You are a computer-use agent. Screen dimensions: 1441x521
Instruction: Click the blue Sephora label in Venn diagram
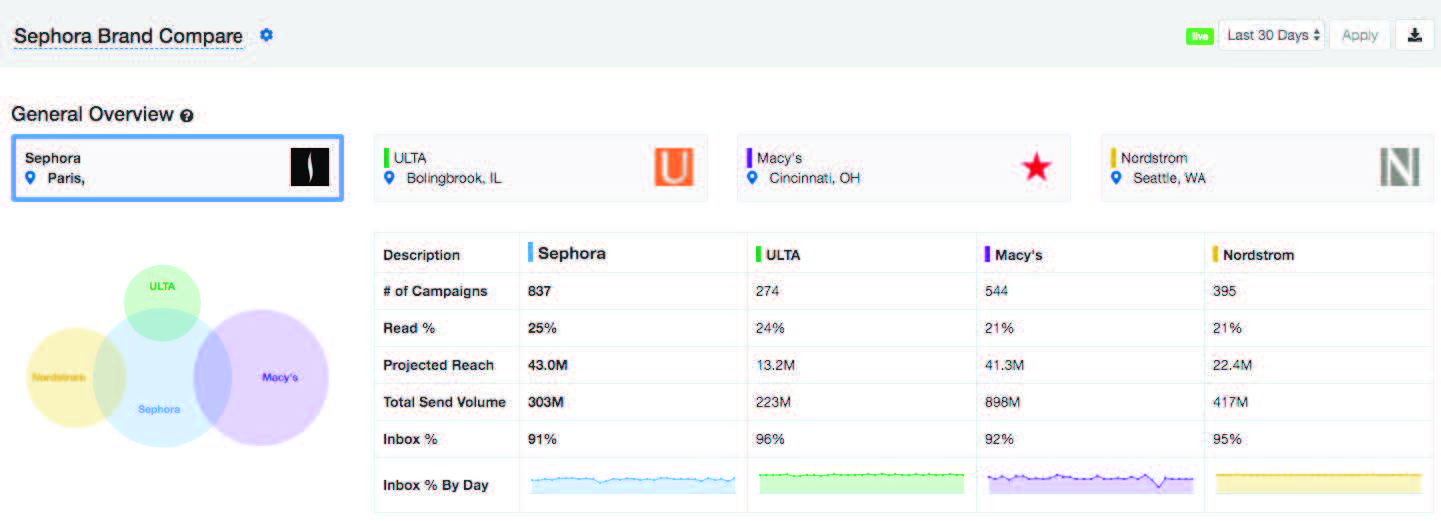pos(159,409)
